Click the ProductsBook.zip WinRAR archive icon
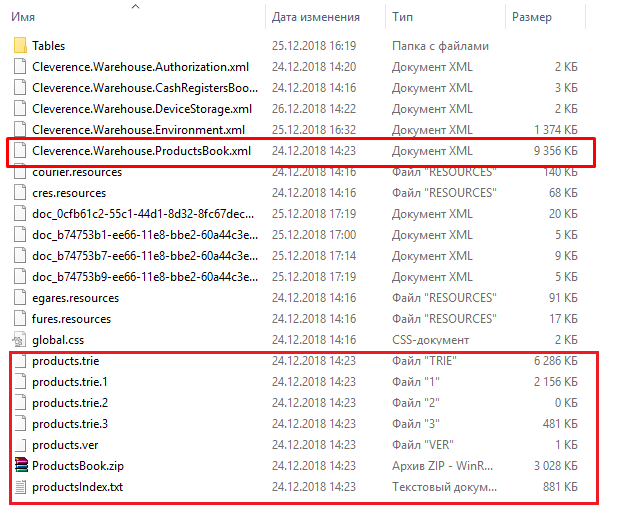This screenshot has height=515, width=628. [x=21, y=465]
